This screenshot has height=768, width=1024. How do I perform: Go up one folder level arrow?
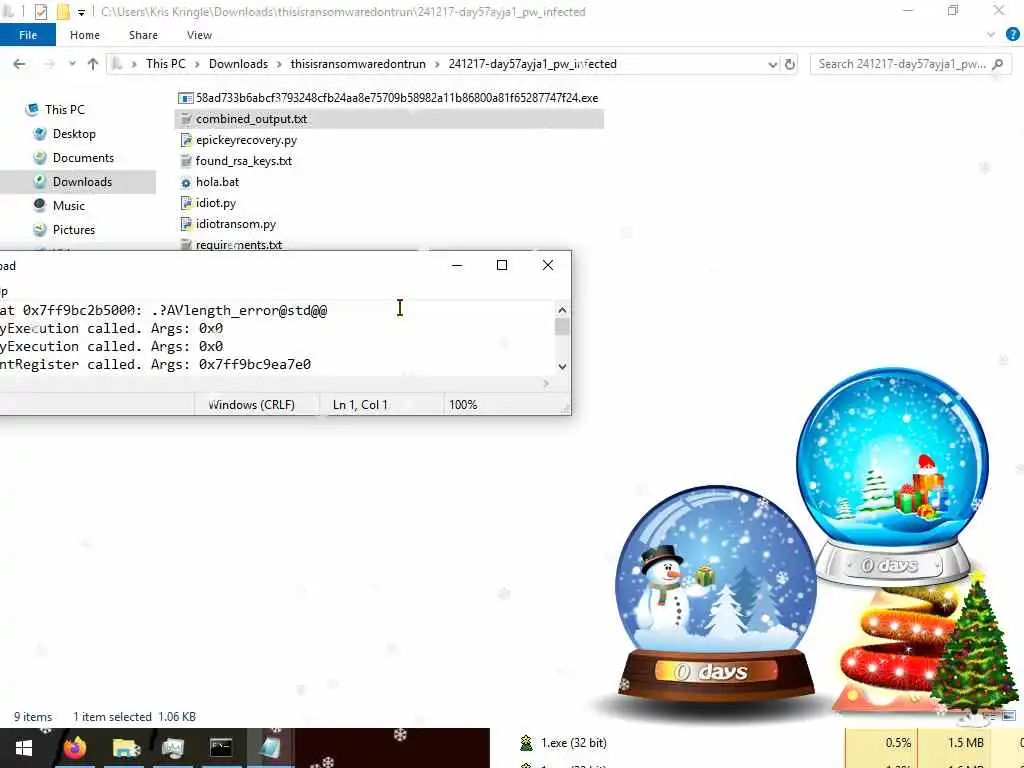pos(93,64)
